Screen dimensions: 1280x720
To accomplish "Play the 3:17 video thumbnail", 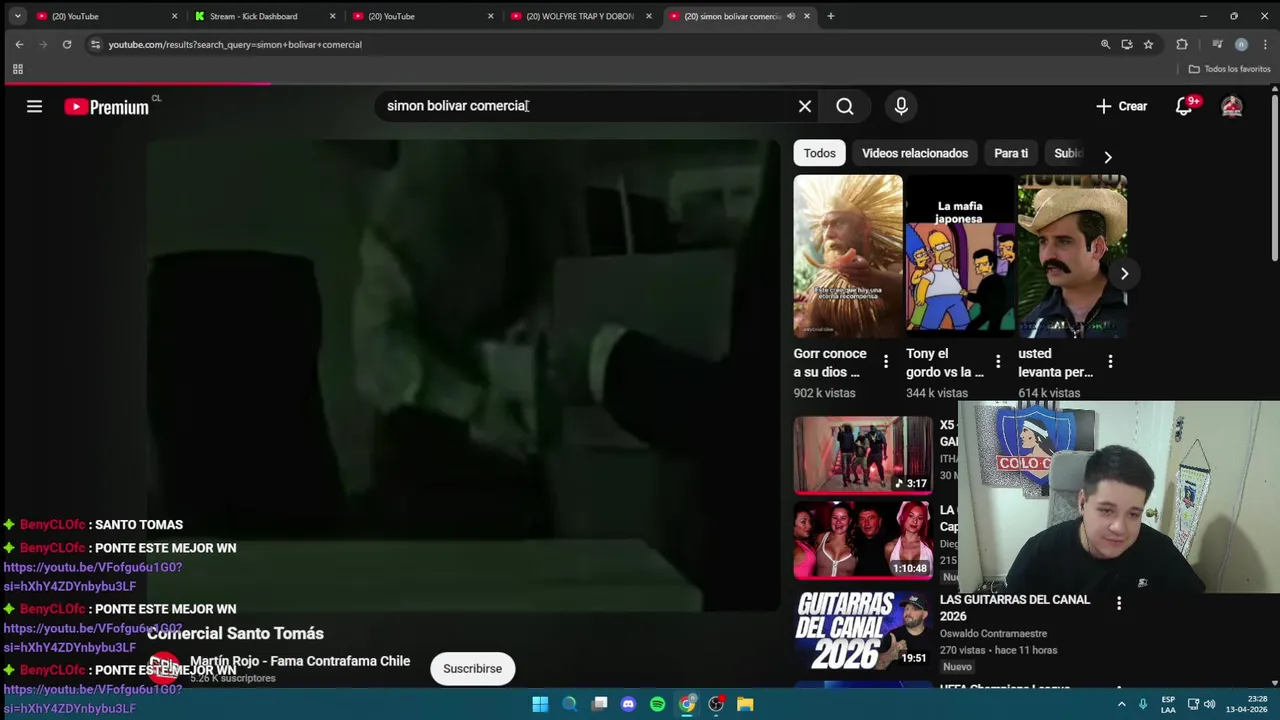I will (x=863, y=455).
